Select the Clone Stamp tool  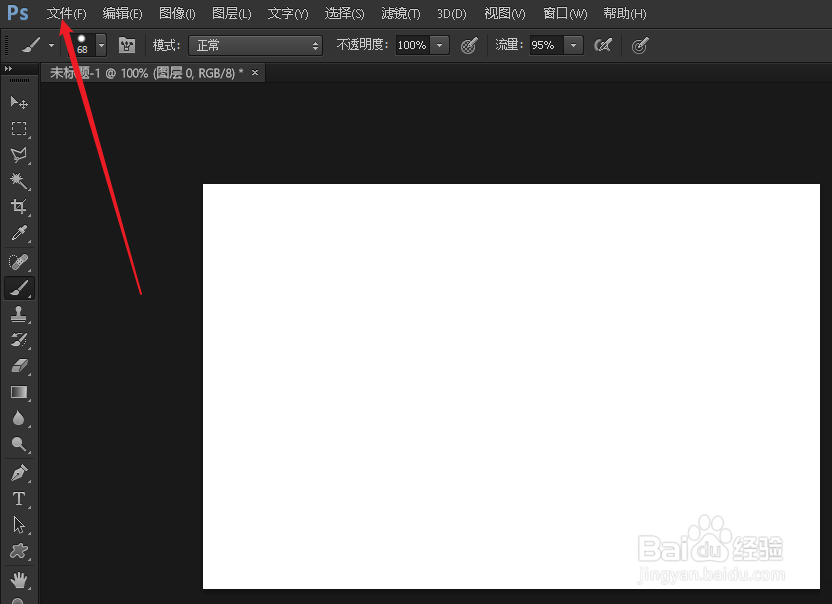19,314
